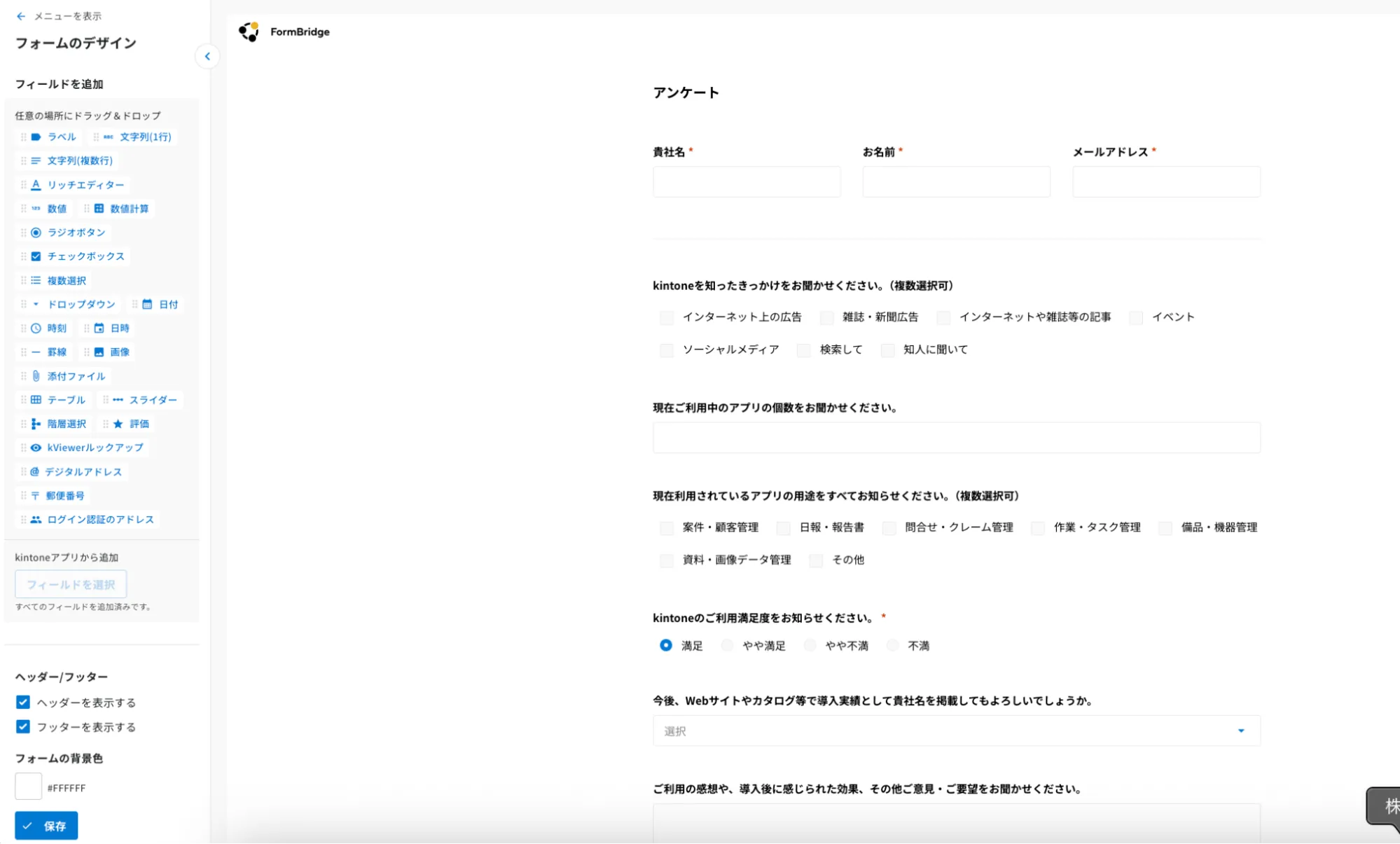This screenshot has width=1400, height=844.
Task: Check the その他 usage option
Action: coord(816,560)
